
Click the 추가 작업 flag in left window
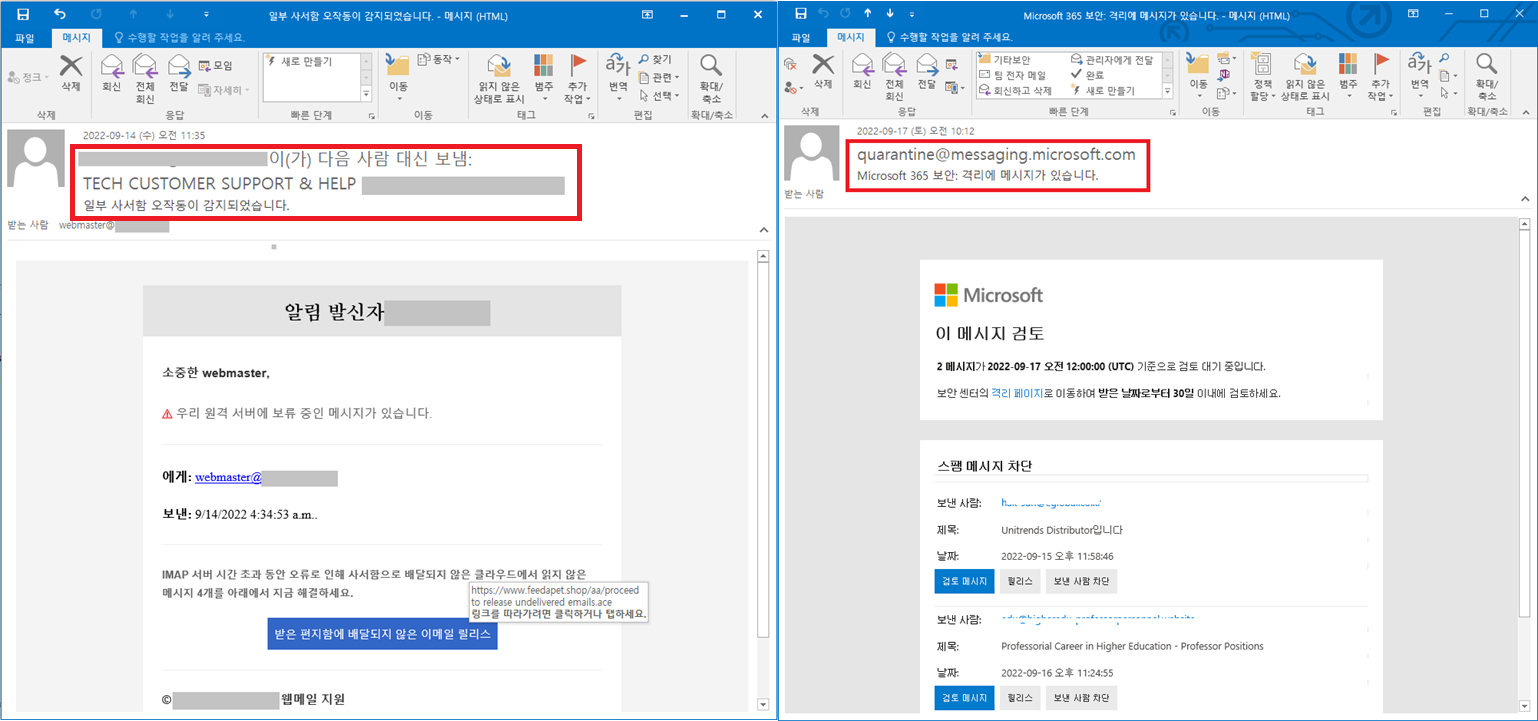click(577, 78)
